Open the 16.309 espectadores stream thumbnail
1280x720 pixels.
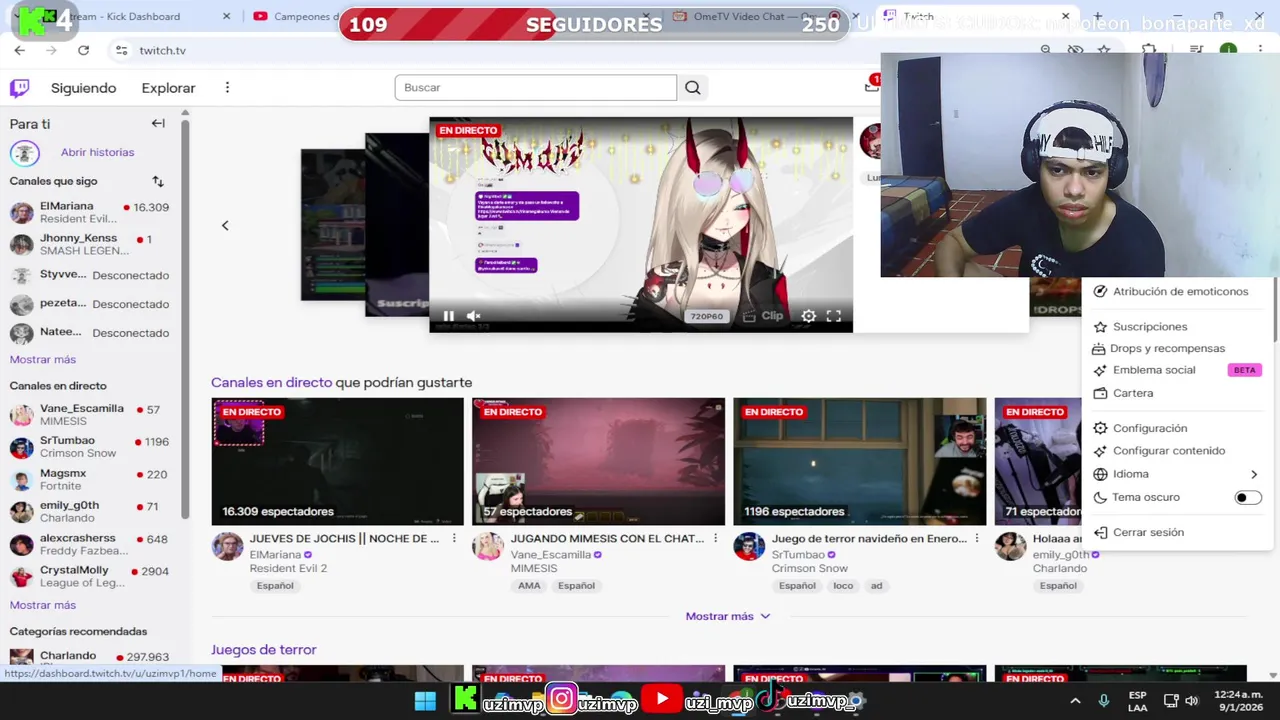pyautogui.click(x=337, y=461)
